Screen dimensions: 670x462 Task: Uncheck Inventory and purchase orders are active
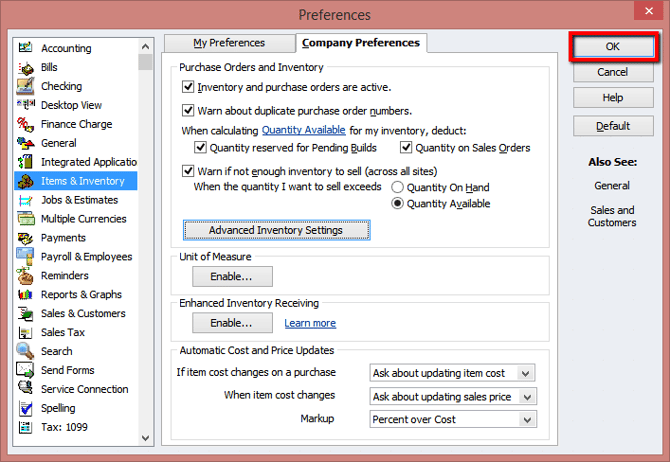(x=189, y=88)
